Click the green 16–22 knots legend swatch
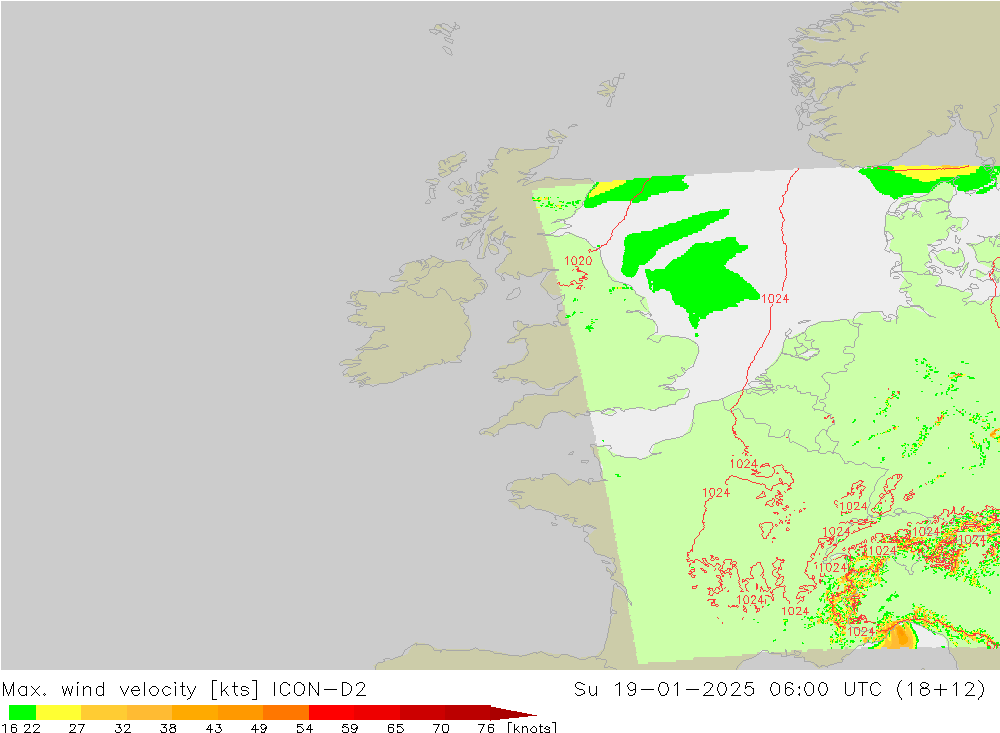Screen dimensions: 1000x733 point(22,713)
